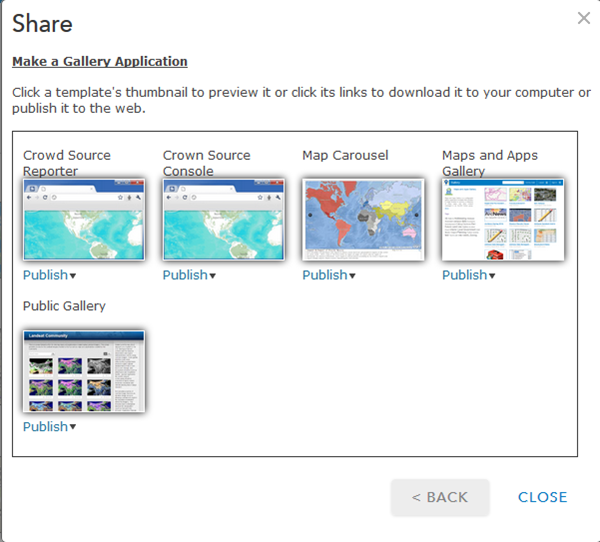The width and height of the screenshot is (600, 542).
Task: Click the Make a Gallery Application heading
Action: (x=99, y=61)
